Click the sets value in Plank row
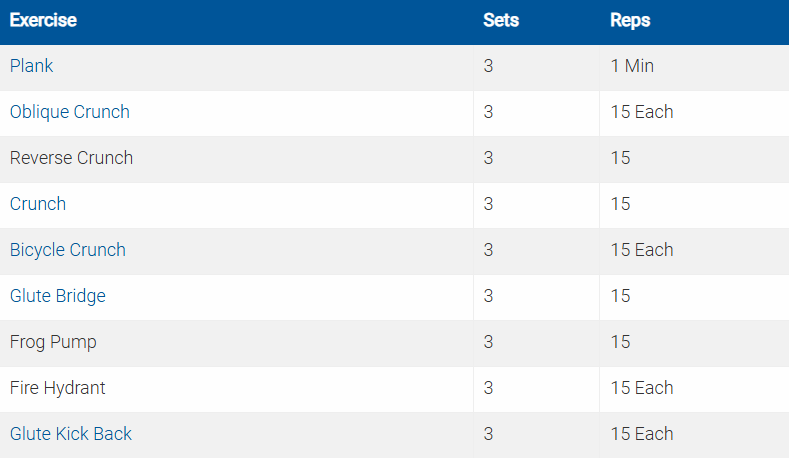789x458 pixels. (x=488, y=66)
